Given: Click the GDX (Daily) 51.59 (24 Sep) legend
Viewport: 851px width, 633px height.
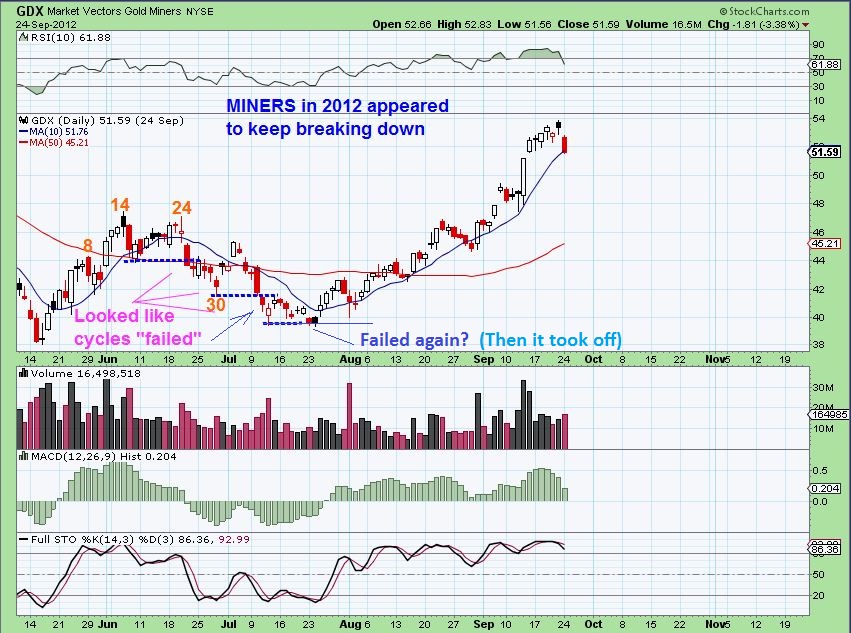Looking at the screenshot, I should pyautogui.click(x=107, y=121).
